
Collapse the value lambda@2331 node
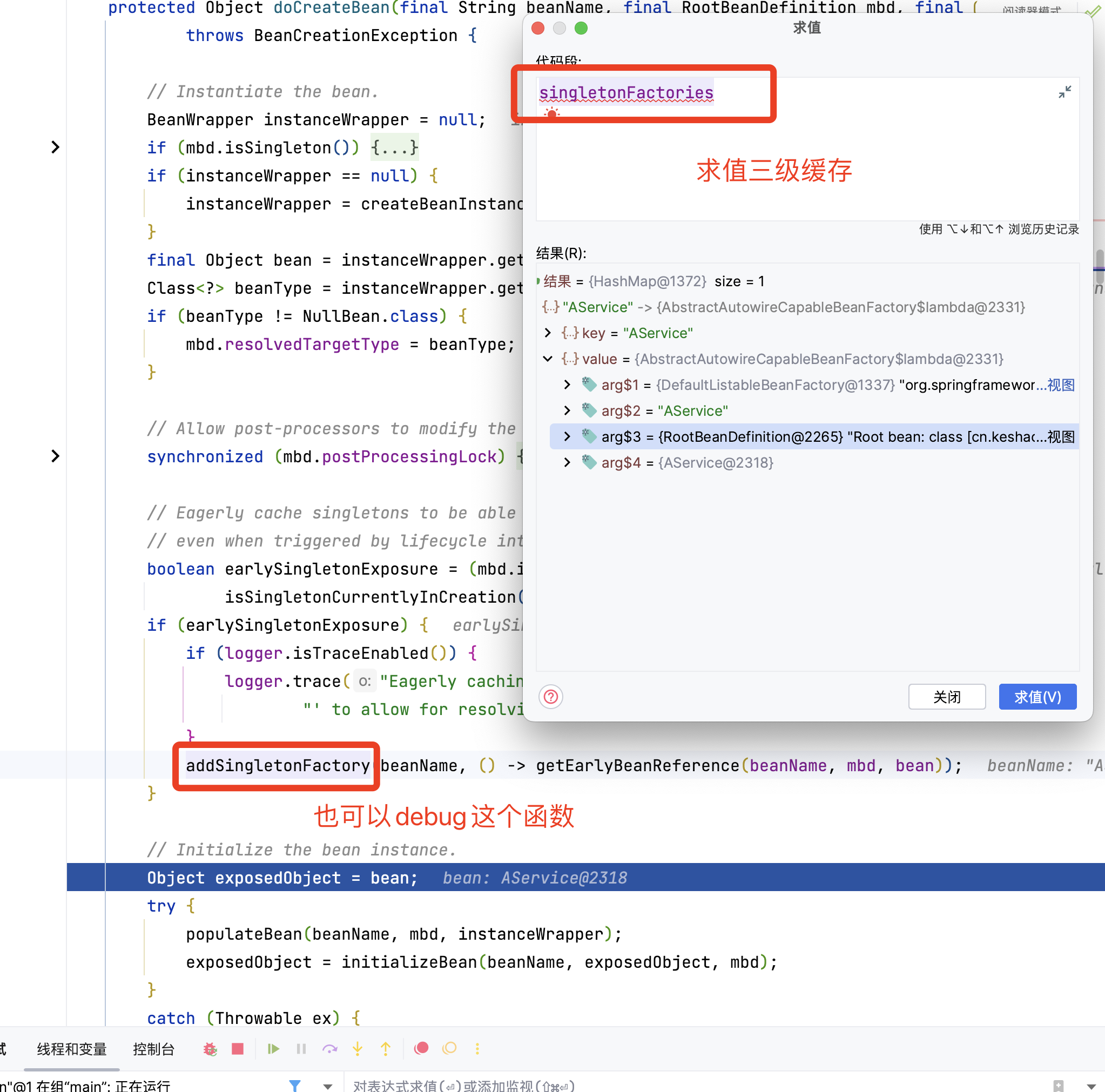coord(548,359)
